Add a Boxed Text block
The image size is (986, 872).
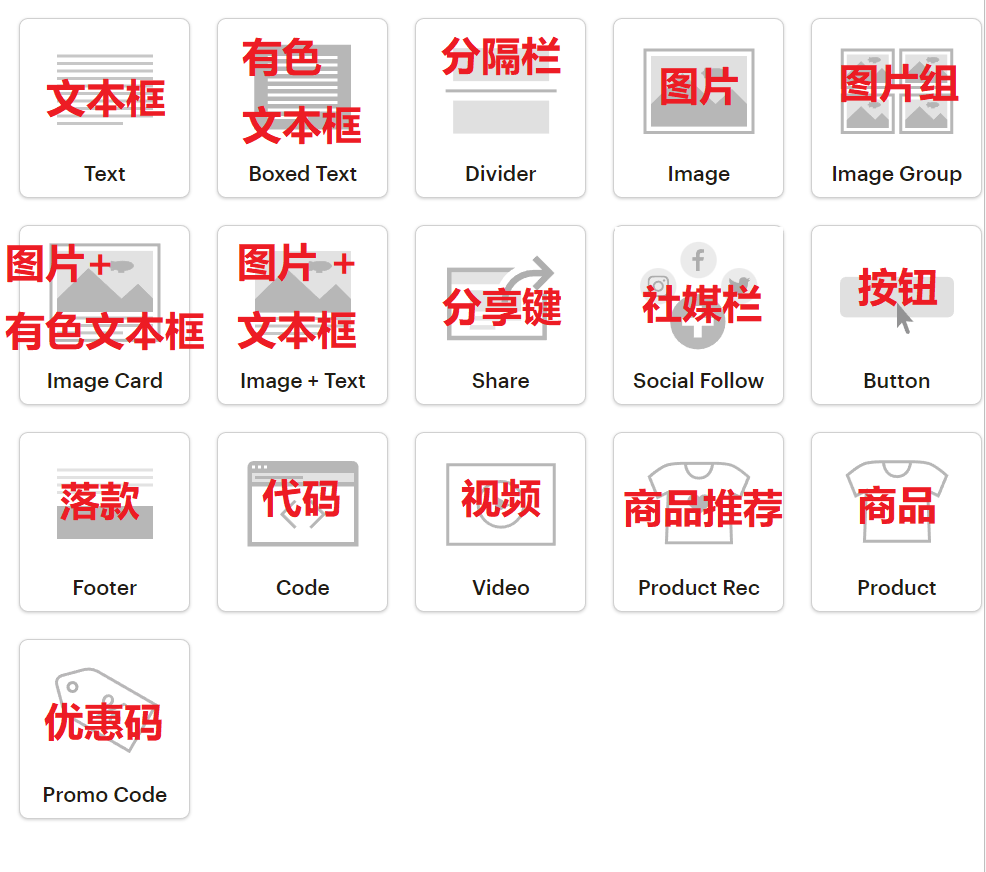point(302,105)
